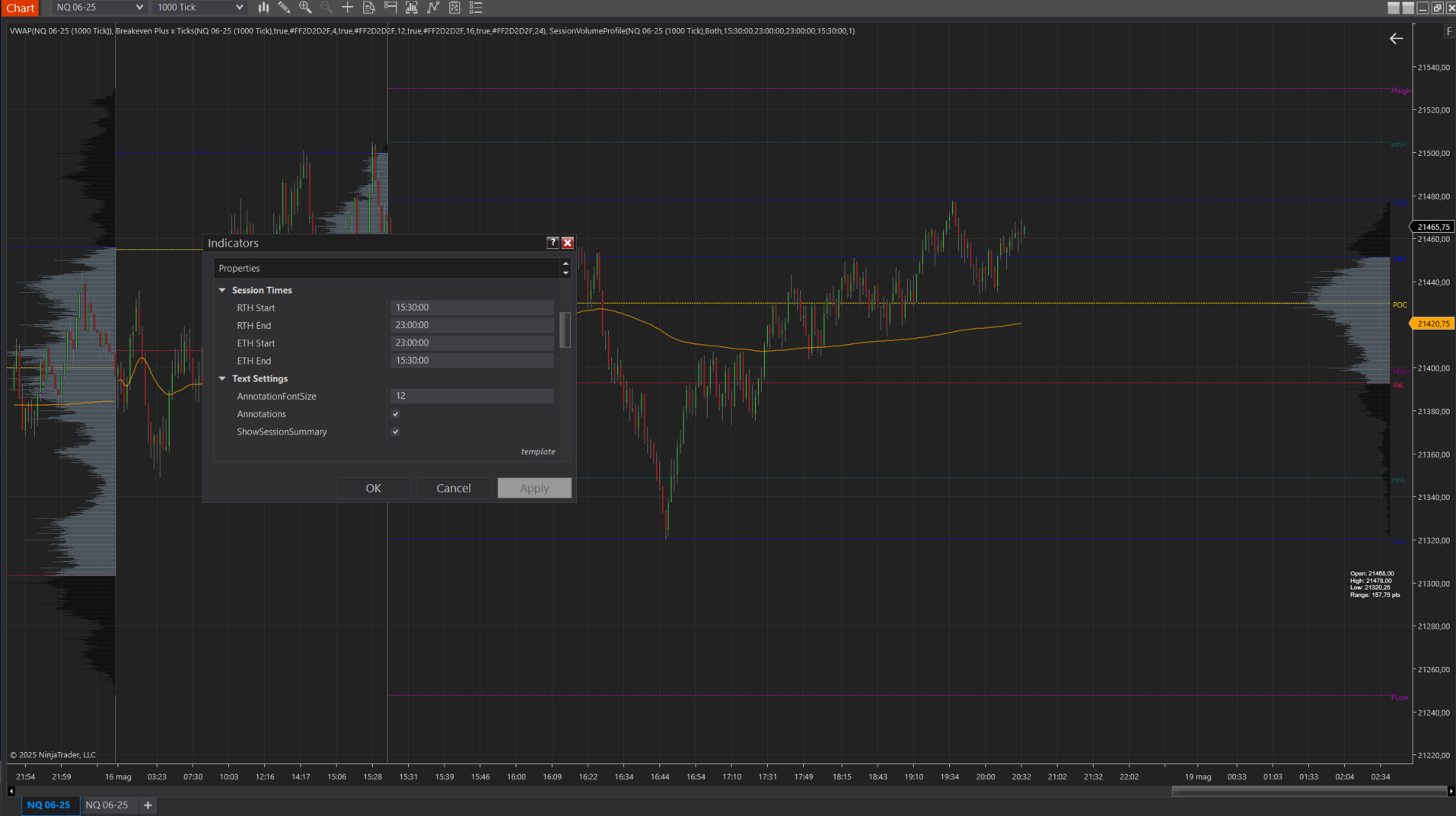Screen dimensions: 1456x816
Task: Switch to the second NQ 06-25 tab
Action: coord(108,805)
